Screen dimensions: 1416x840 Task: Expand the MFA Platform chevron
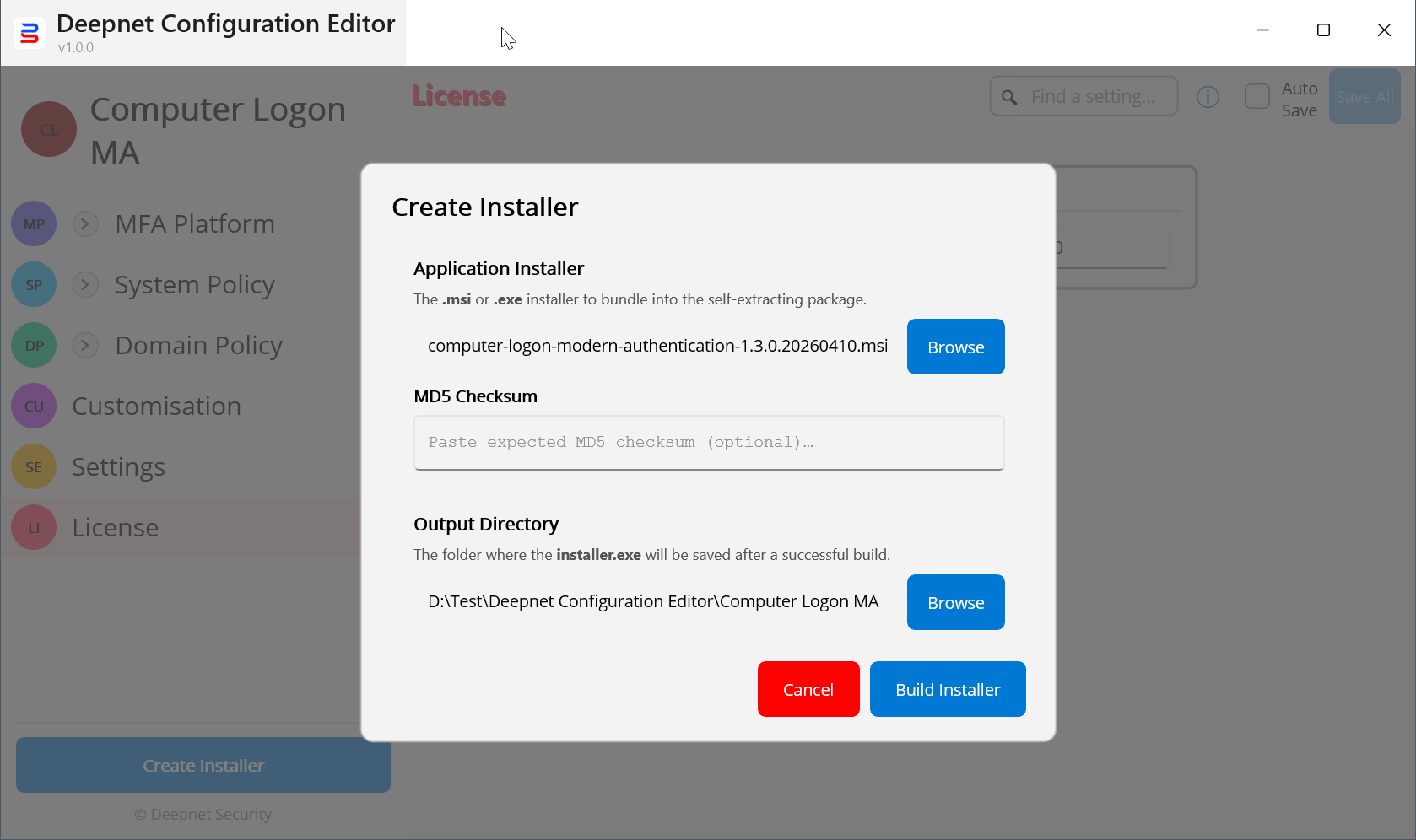[85, 224]
